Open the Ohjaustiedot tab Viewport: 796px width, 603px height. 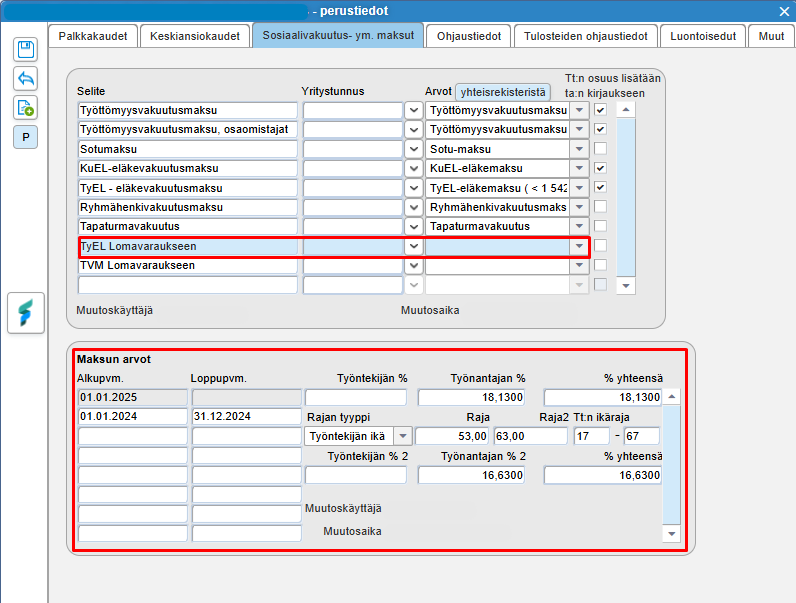coord(469,36)
